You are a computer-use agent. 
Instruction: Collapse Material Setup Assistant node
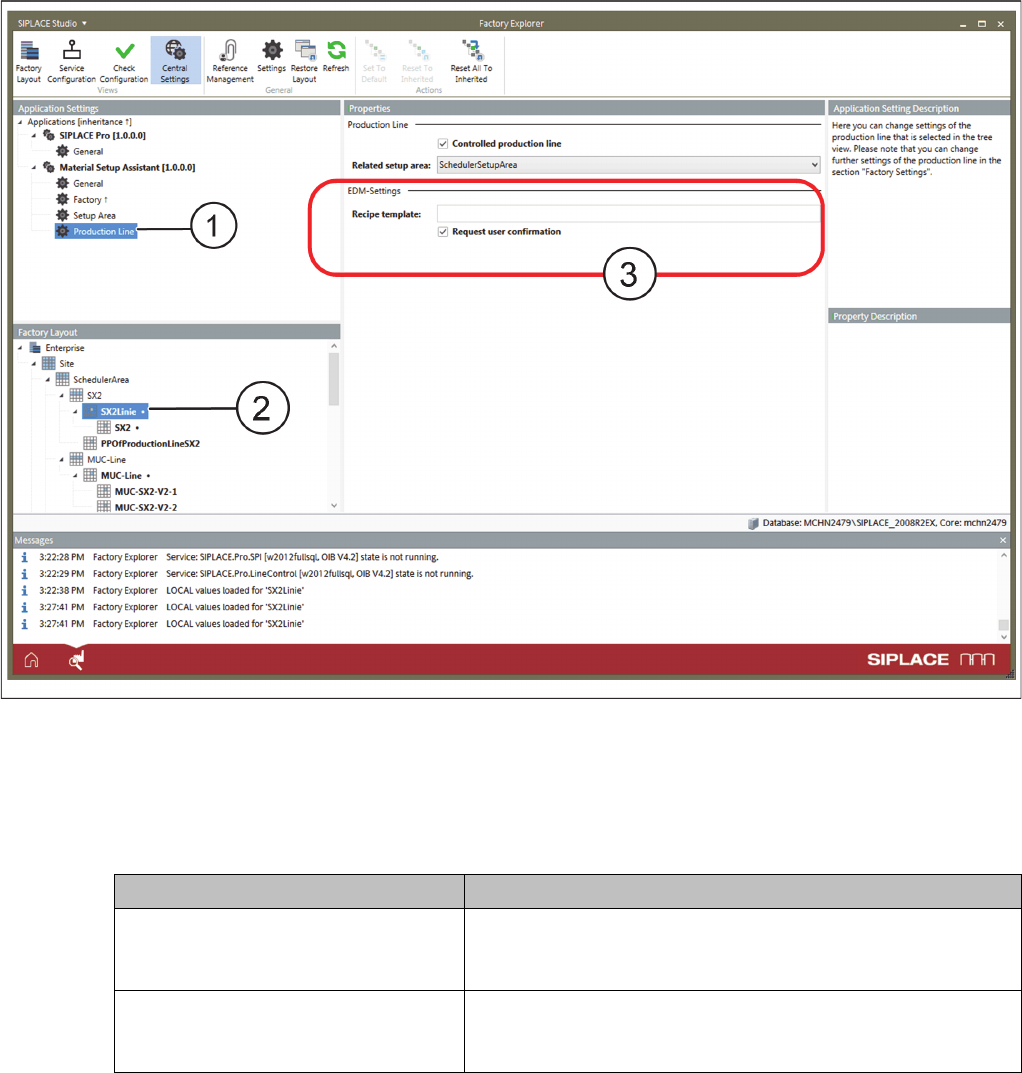coord(34,168)
